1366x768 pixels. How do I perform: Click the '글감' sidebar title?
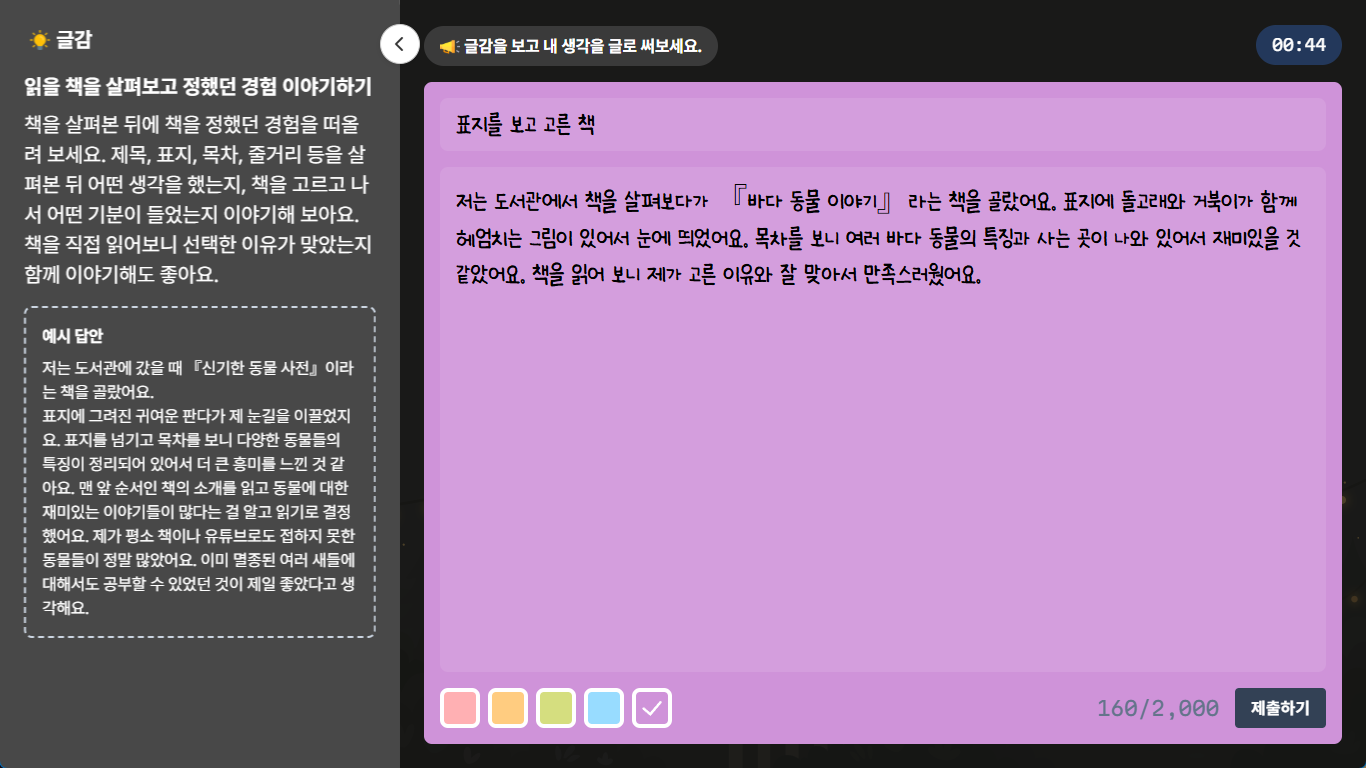pos(74,41)
